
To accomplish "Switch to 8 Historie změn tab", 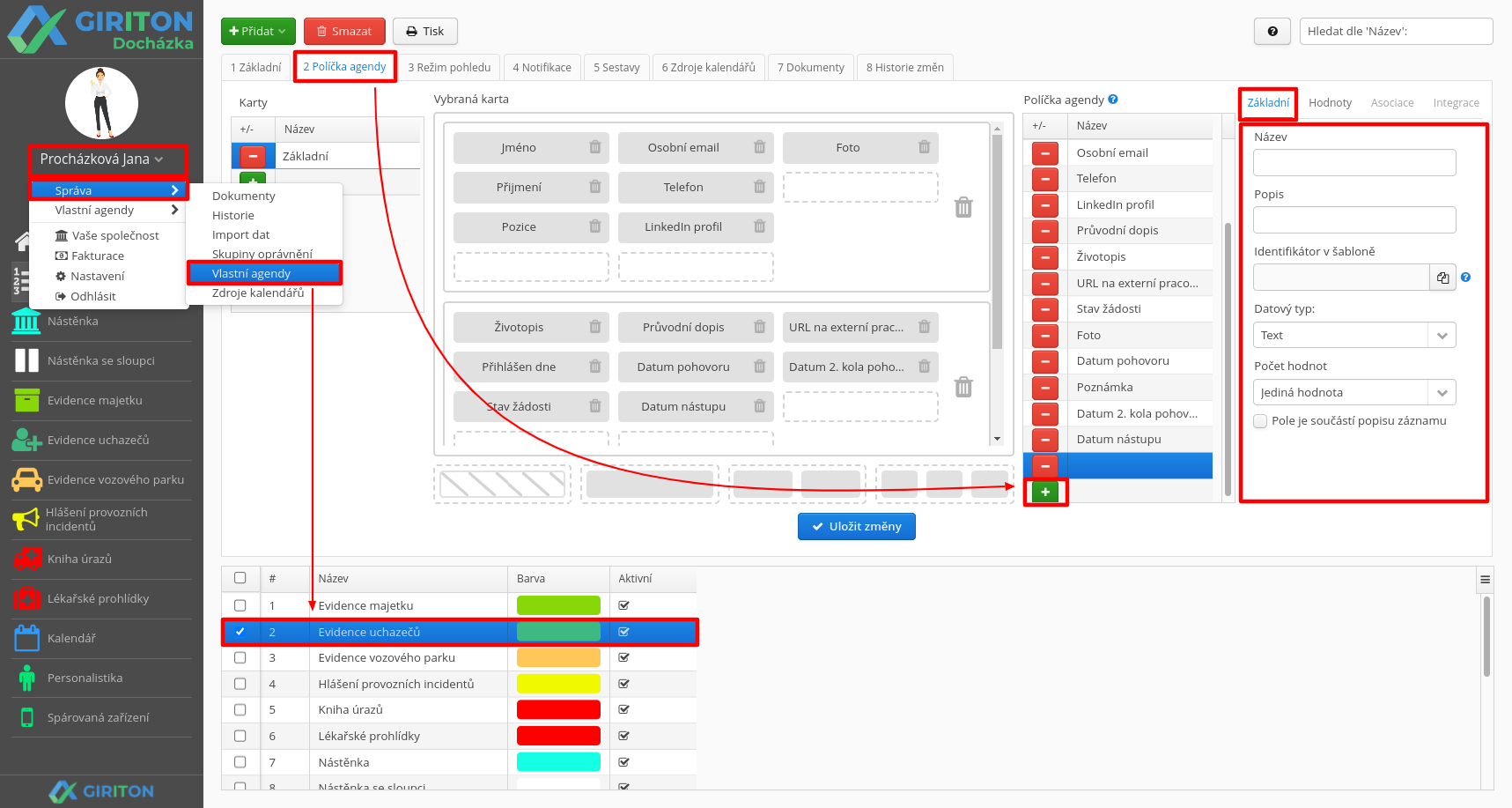I will [904, 67].
